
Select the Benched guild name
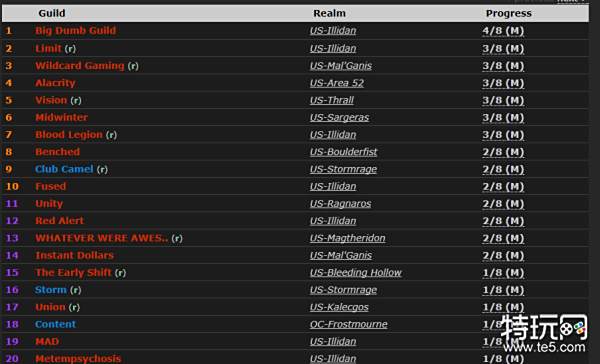(57, 152)
